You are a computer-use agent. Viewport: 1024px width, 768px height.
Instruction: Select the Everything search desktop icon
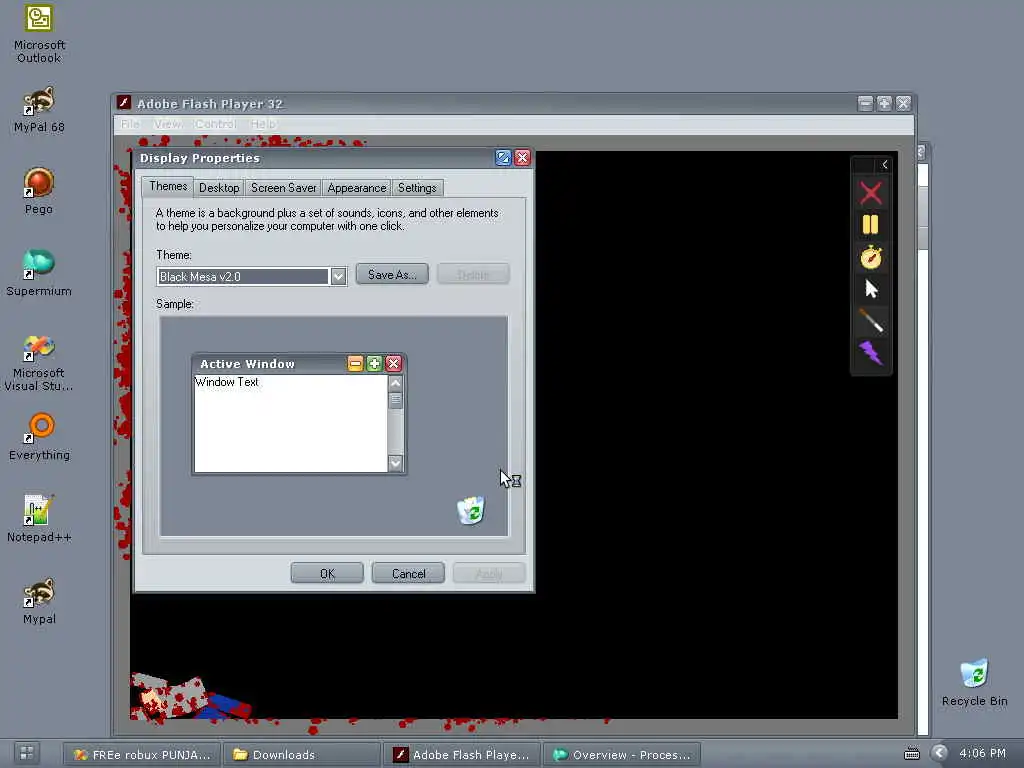tap(39, 436)
